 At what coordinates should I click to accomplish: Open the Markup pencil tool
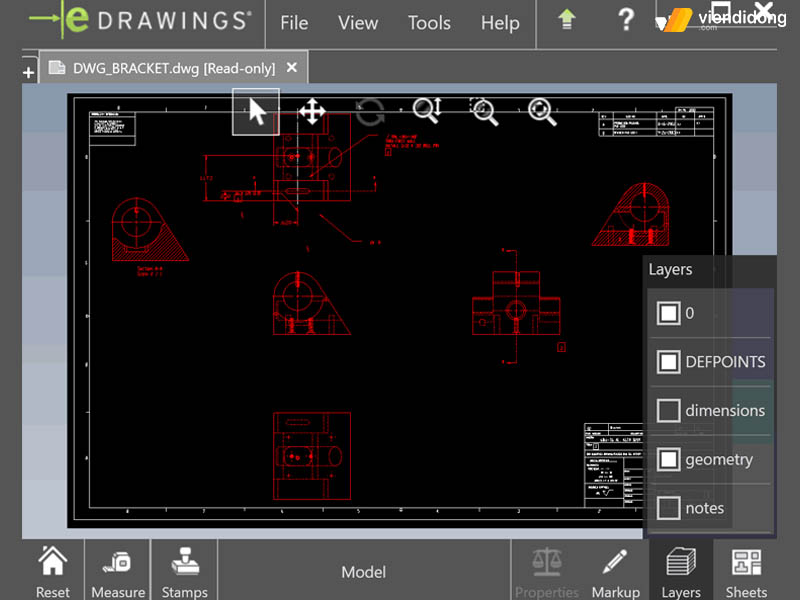615,572
